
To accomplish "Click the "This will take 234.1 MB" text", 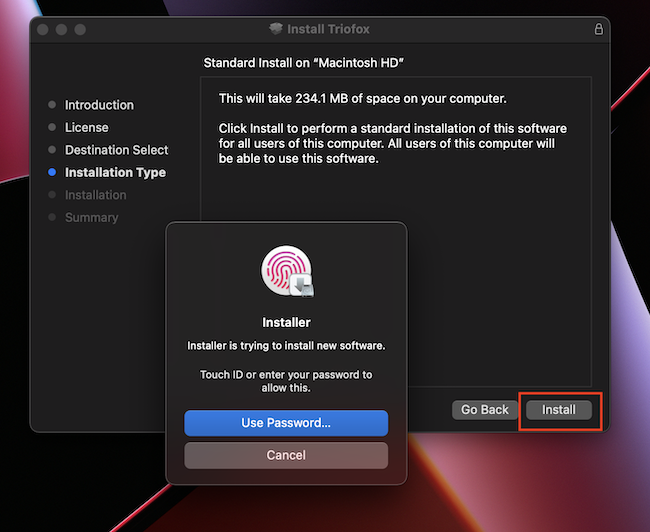I will tap(363, 98).
